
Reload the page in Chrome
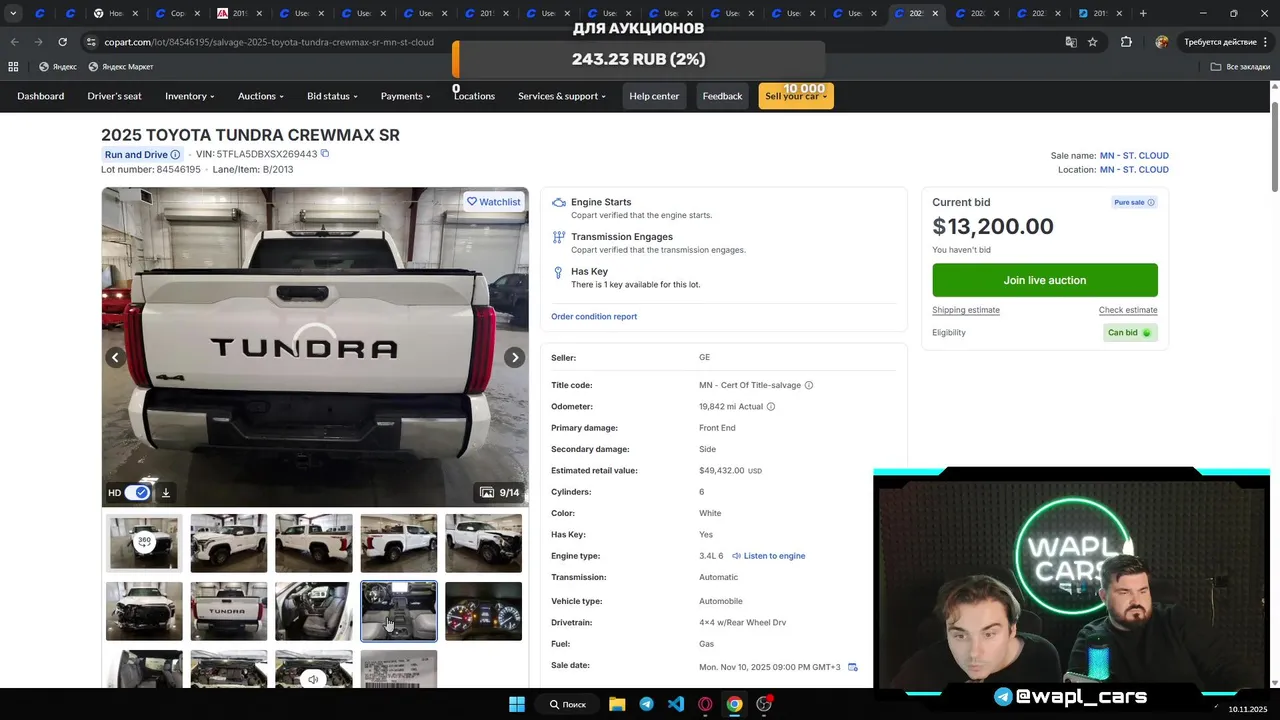pos(62,42)
